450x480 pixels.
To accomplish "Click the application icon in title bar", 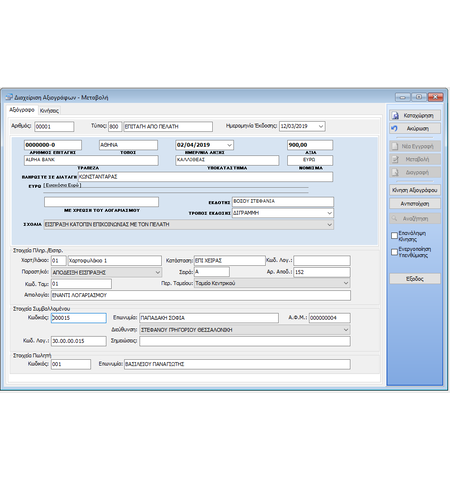I will pyautogui.click(x=9, y=97).
